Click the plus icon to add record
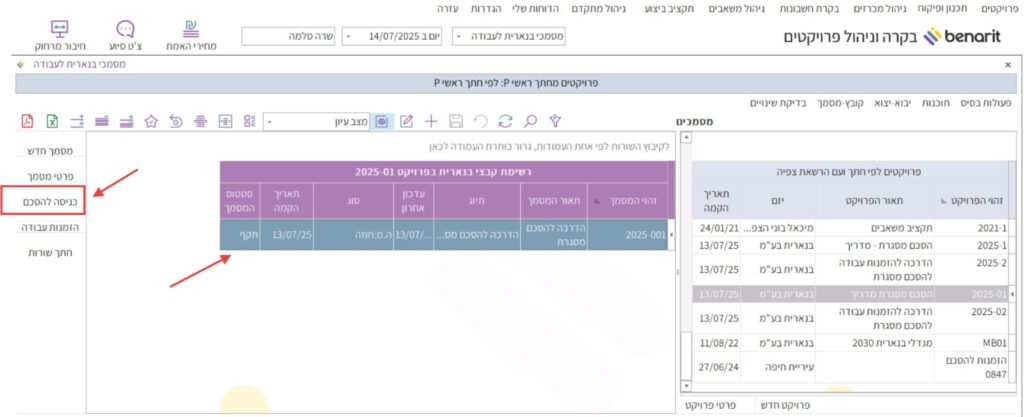The height and width of the screenshot is (417, 1024). point(432,121)
